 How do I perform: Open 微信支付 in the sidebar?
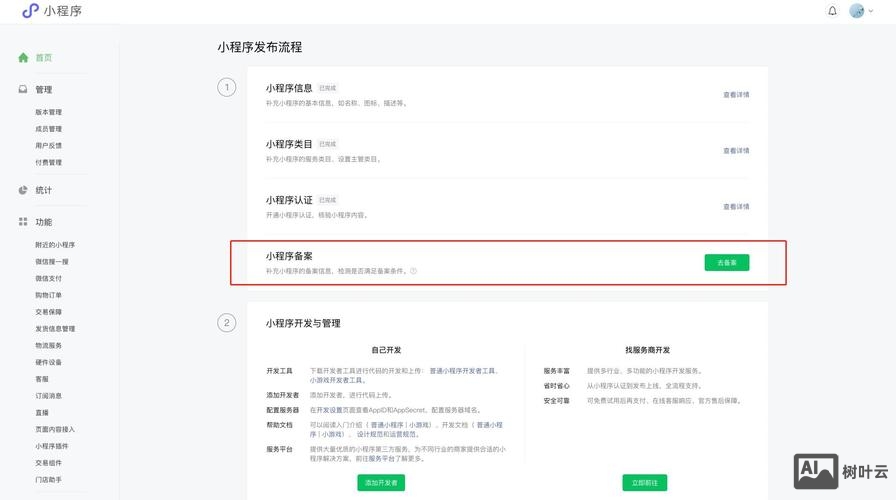tap(49, 278)
